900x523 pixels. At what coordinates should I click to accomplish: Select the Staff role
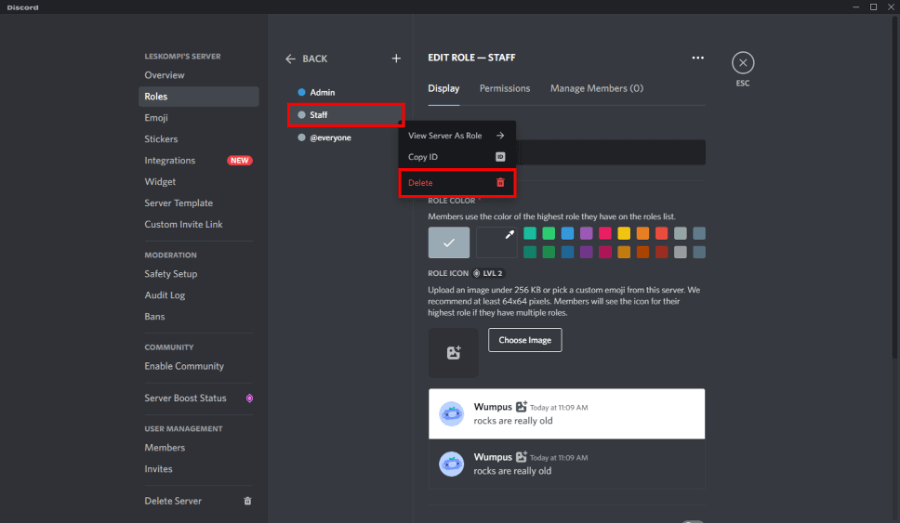(x=345, y=115)
